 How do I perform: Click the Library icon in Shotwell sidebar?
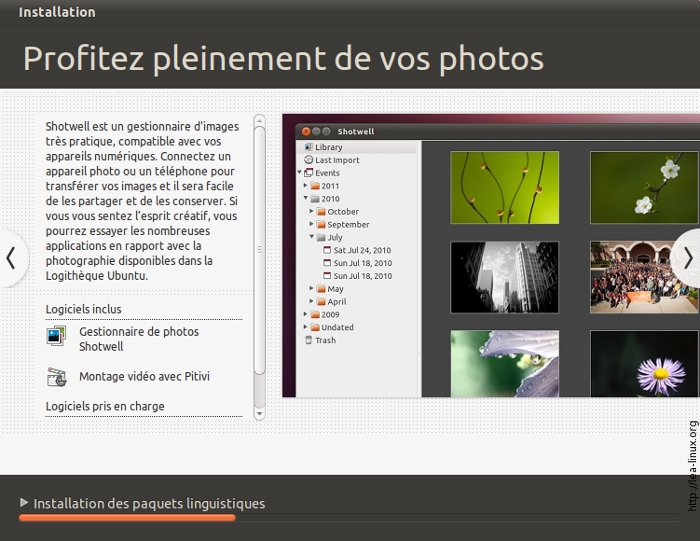(308, 147)
